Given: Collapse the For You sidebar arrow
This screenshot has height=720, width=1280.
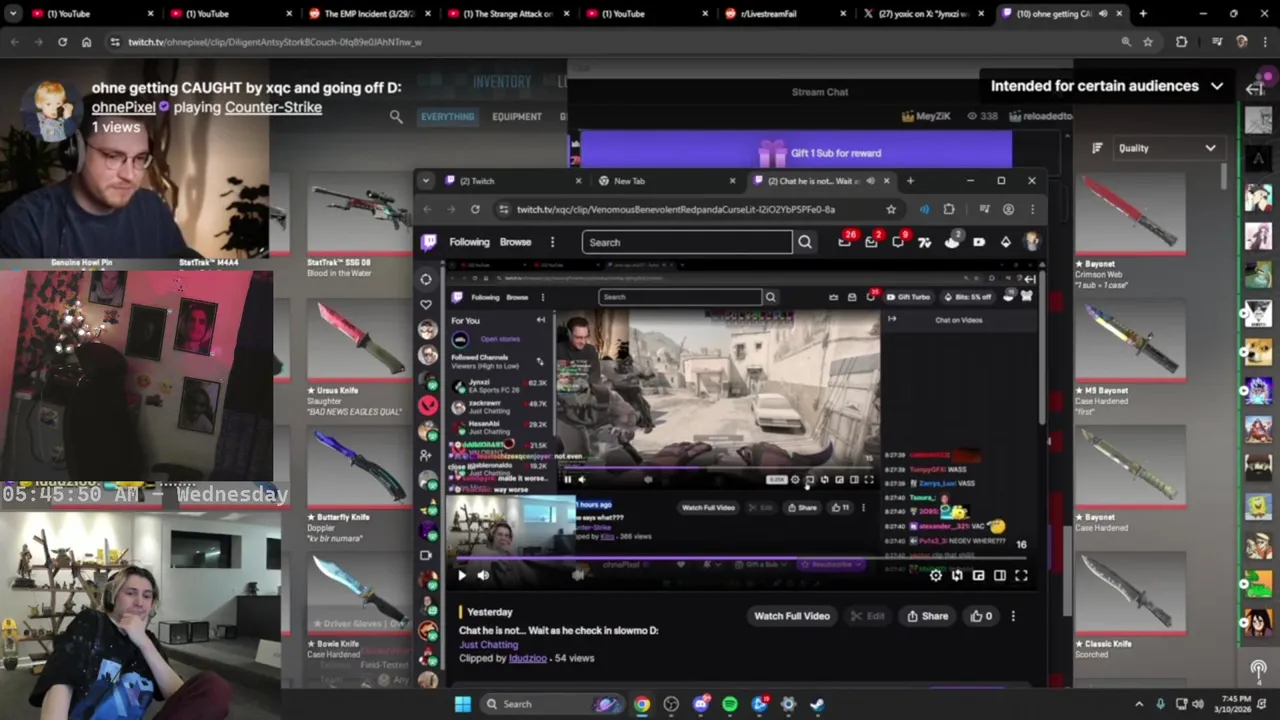Looking at the screenshot, I should [x=541, y=320].
